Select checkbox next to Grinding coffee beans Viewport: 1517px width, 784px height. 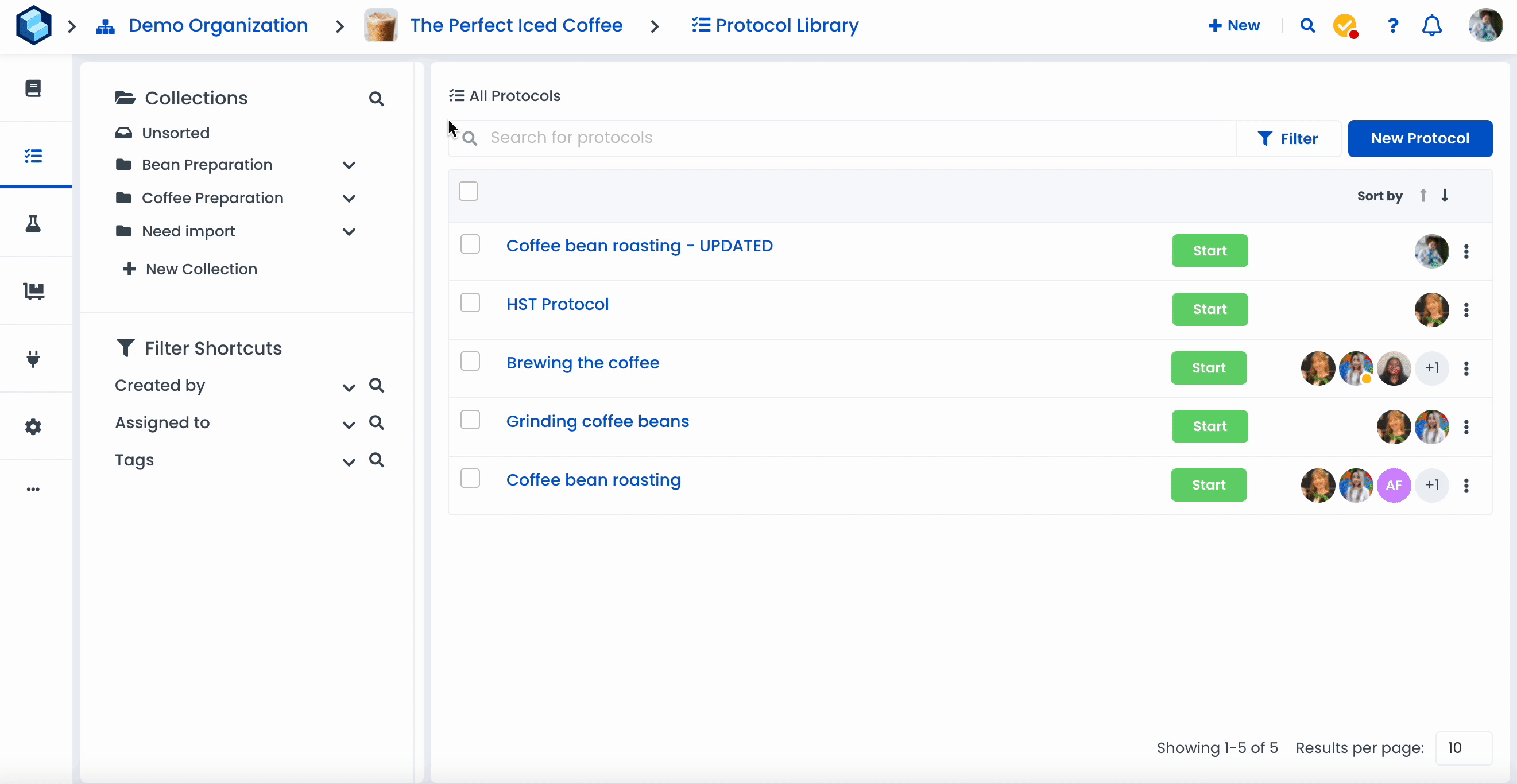click(470, 420)
